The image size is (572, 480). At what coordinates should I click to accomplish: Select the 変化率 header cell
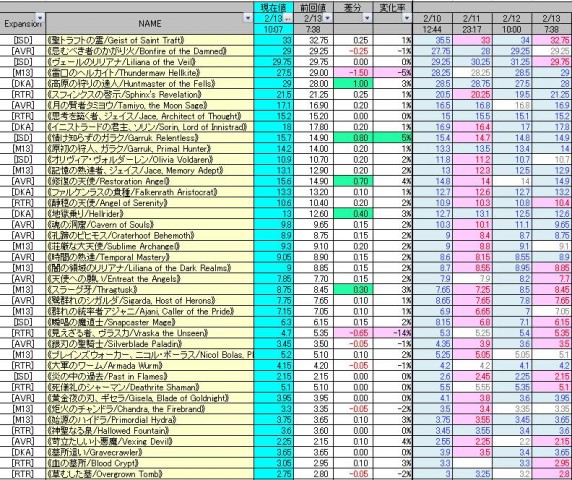(393, 7)
